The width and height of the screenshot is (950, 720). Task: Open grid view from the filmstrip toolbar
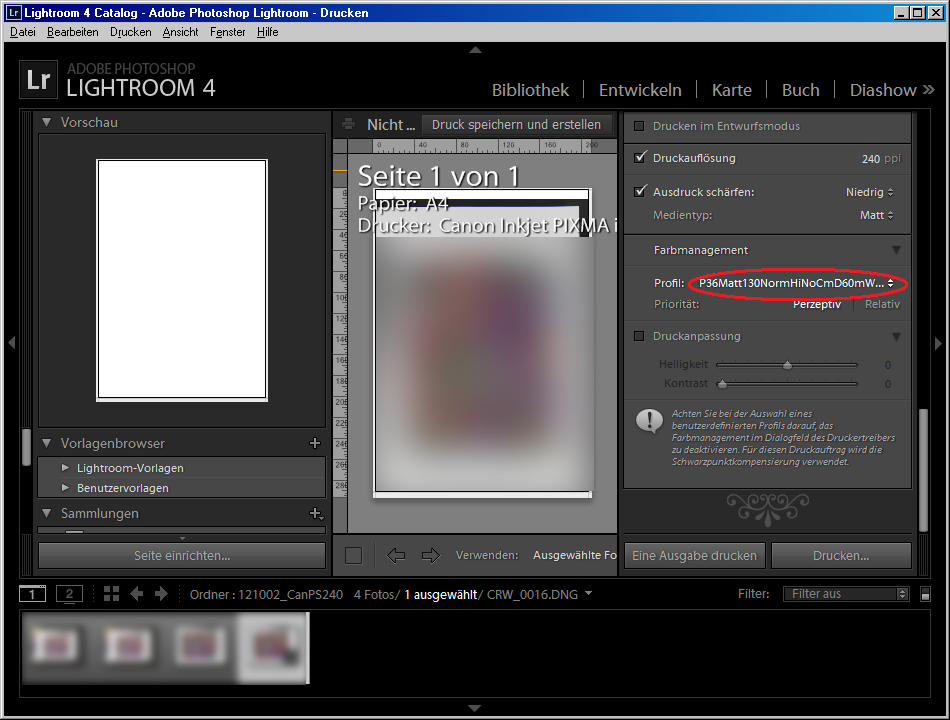point(110,593)
